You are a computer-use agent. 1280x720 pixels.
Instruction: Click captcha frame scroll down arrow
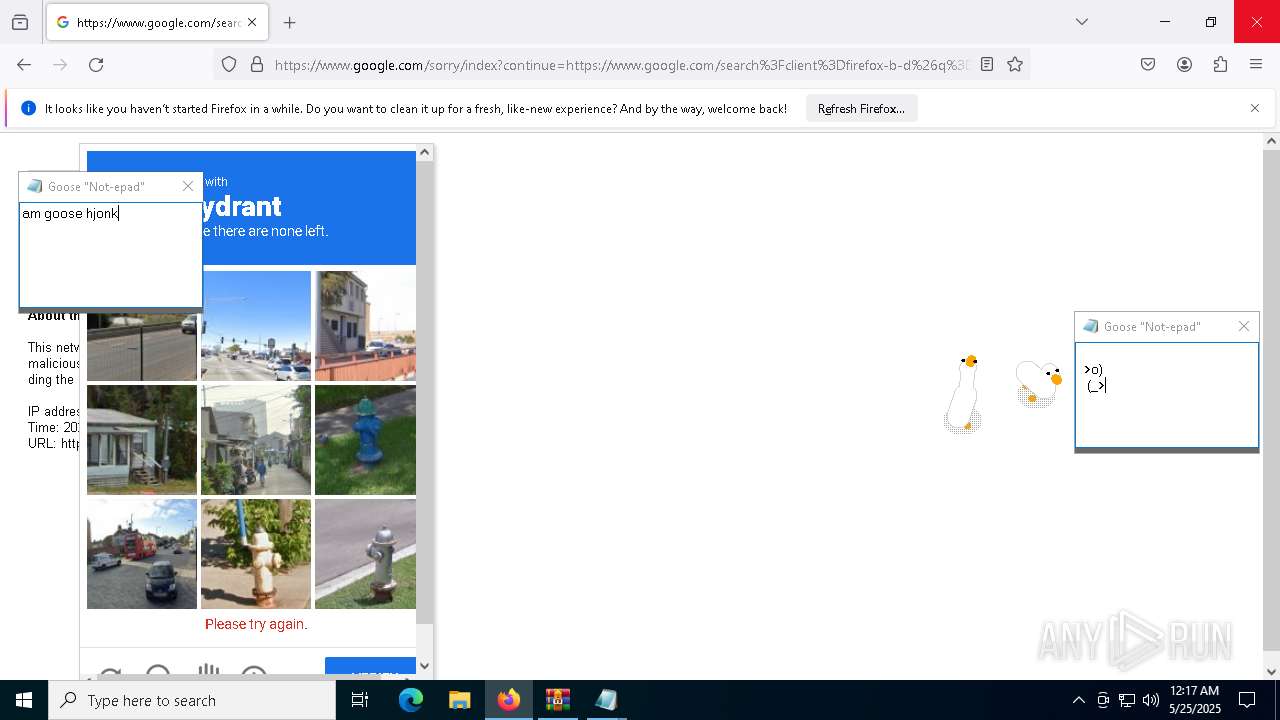pyautogui.click(x=424, y=666)
